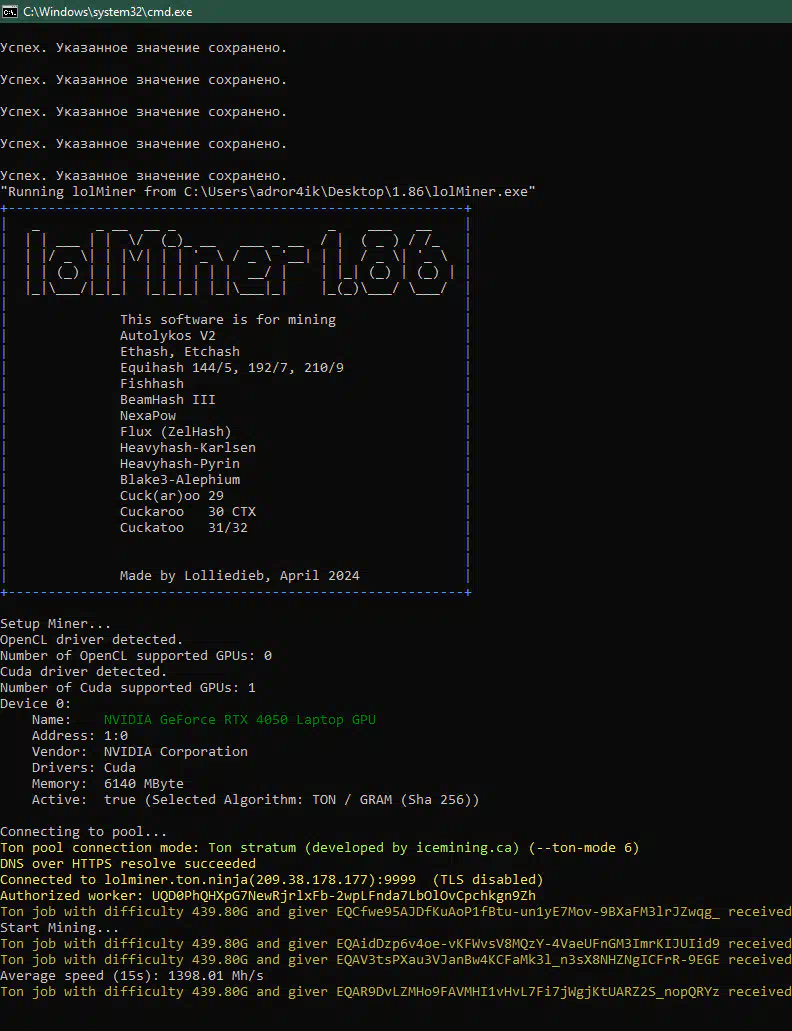This screenshot has height=1031, width=792.
Task: Click Ton pool connection mode line
Action: click(x=319, y=848)
